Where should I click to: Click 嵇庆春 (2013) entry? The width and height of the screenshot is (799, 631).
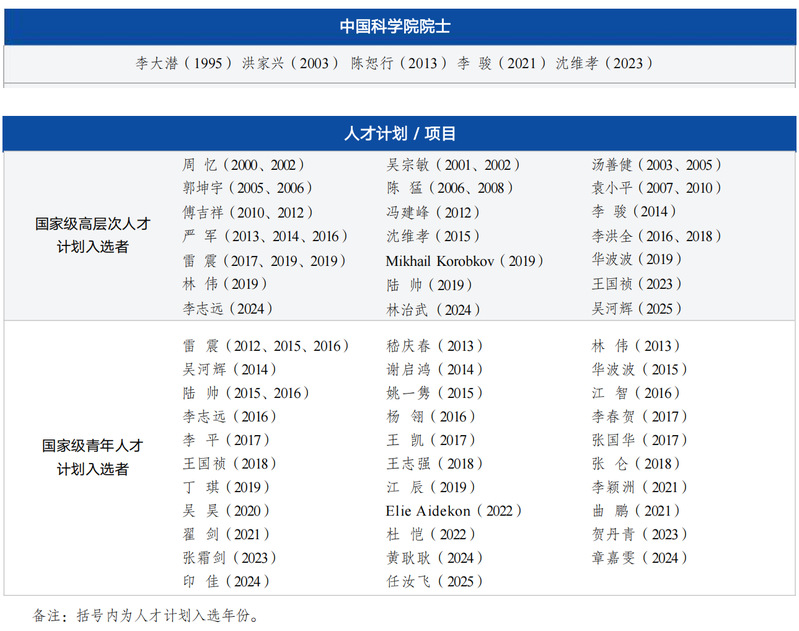pos(434,346)
